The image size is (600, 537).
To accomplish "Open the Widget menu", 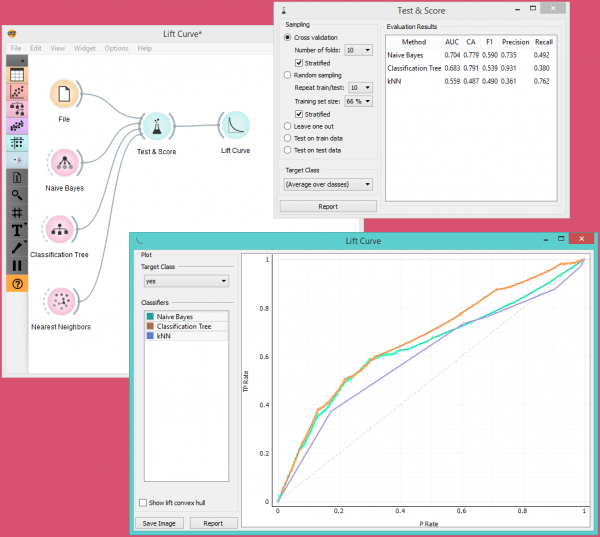I will click(85, 48).
